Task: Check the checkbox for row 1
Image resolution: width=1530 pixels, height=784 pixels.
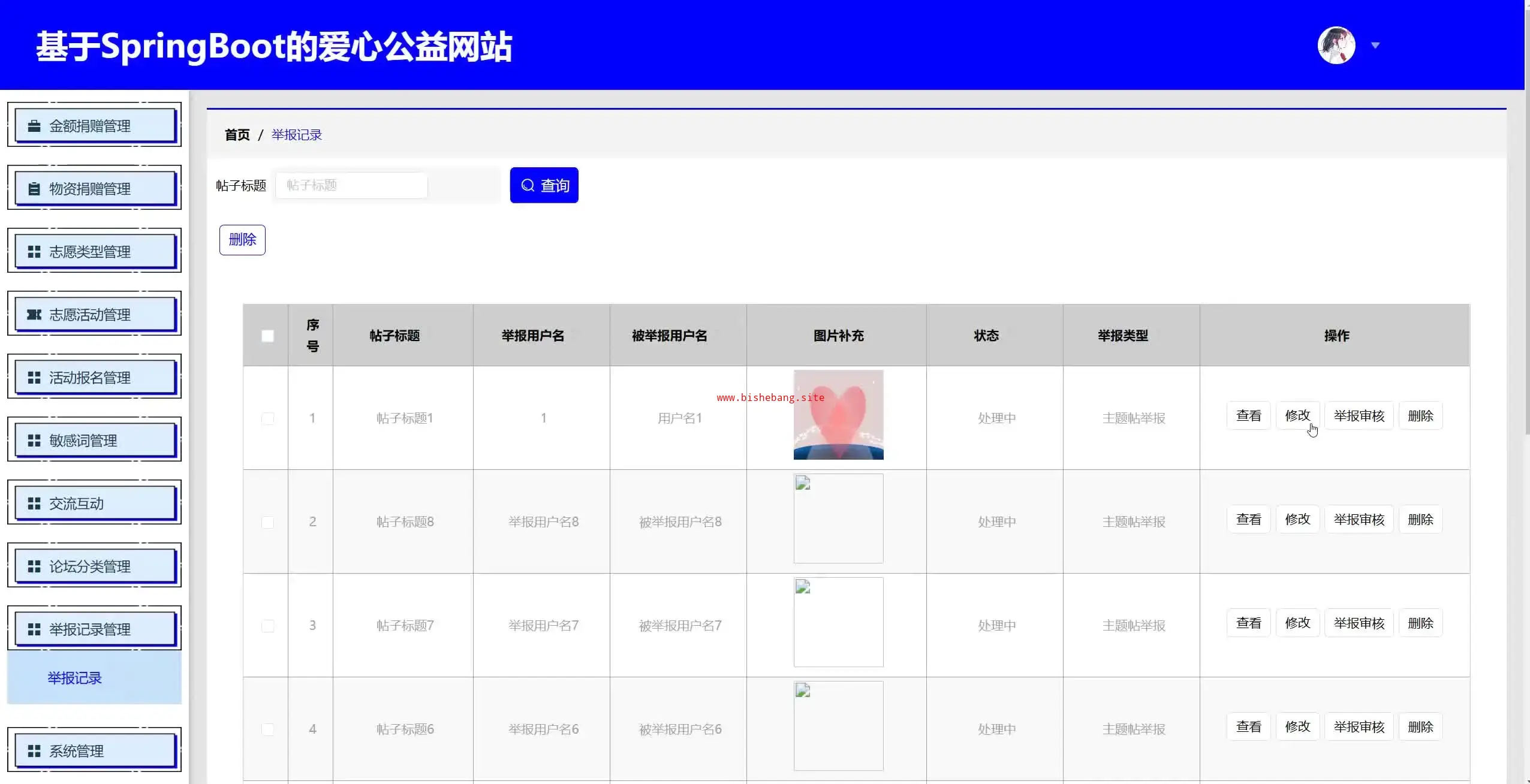Action: 268,418
